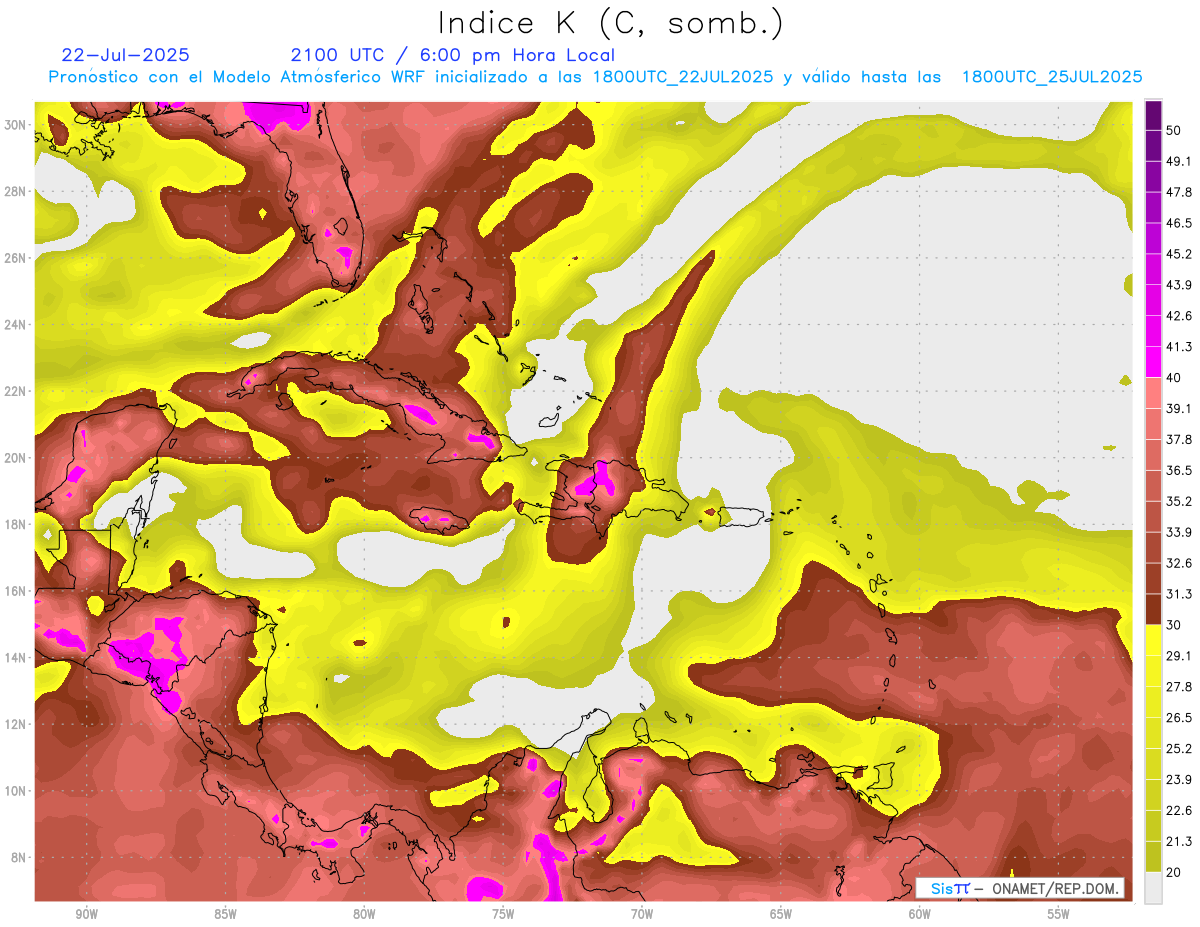This screenshot has width=1200, height=927.
Task: Click the 75W longitude axis label
Action: pos(503,914)
